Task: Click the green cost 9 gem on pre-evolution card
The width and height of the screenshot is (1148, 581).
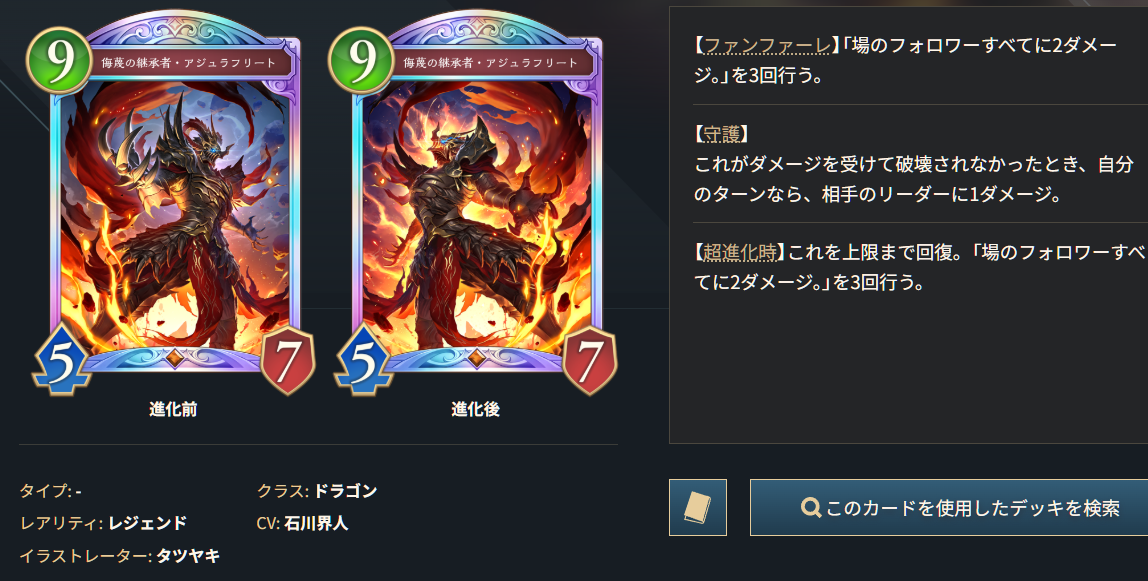Action: pos(59,60)
